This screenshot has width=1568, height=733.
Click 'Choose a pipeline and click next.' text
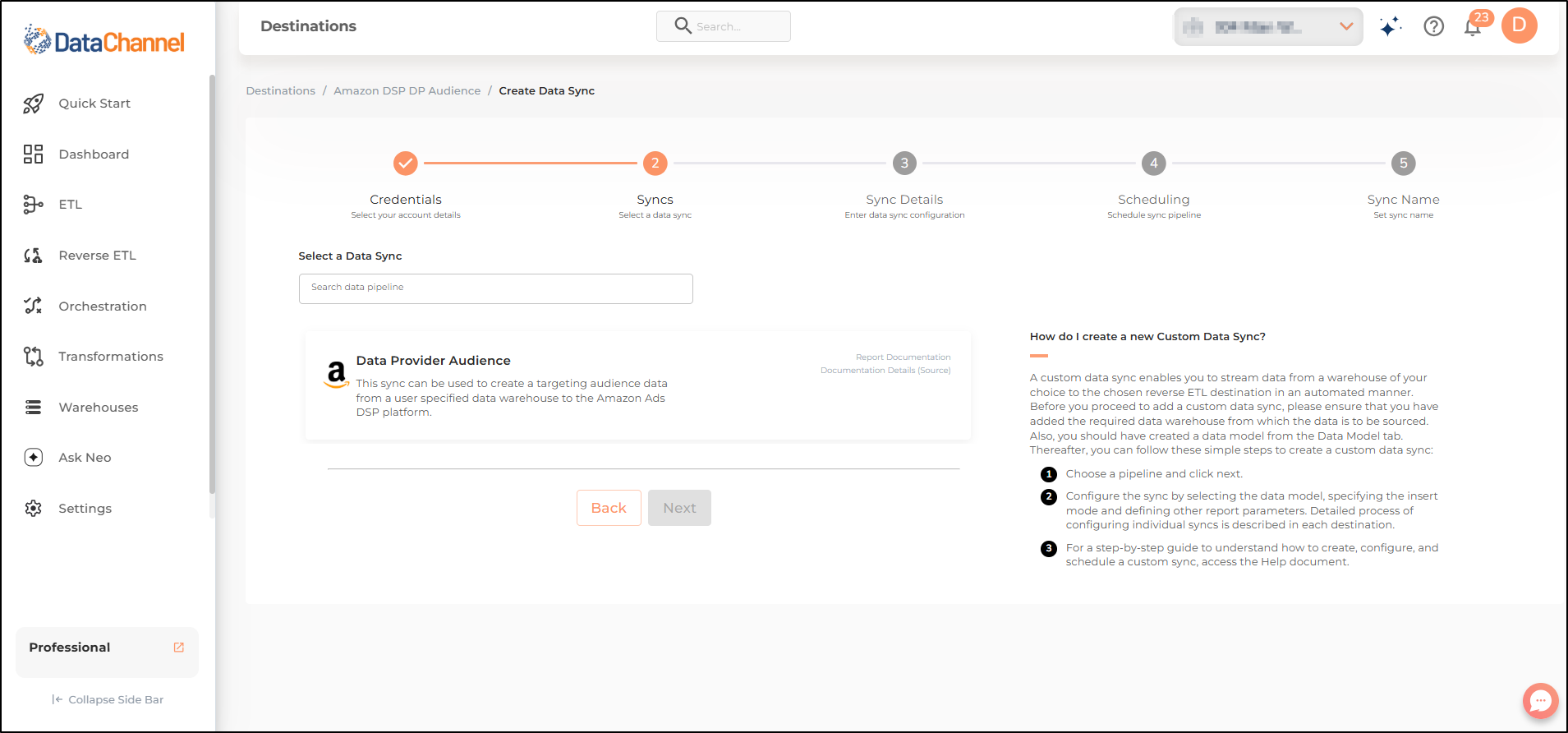click(1154, 474)
